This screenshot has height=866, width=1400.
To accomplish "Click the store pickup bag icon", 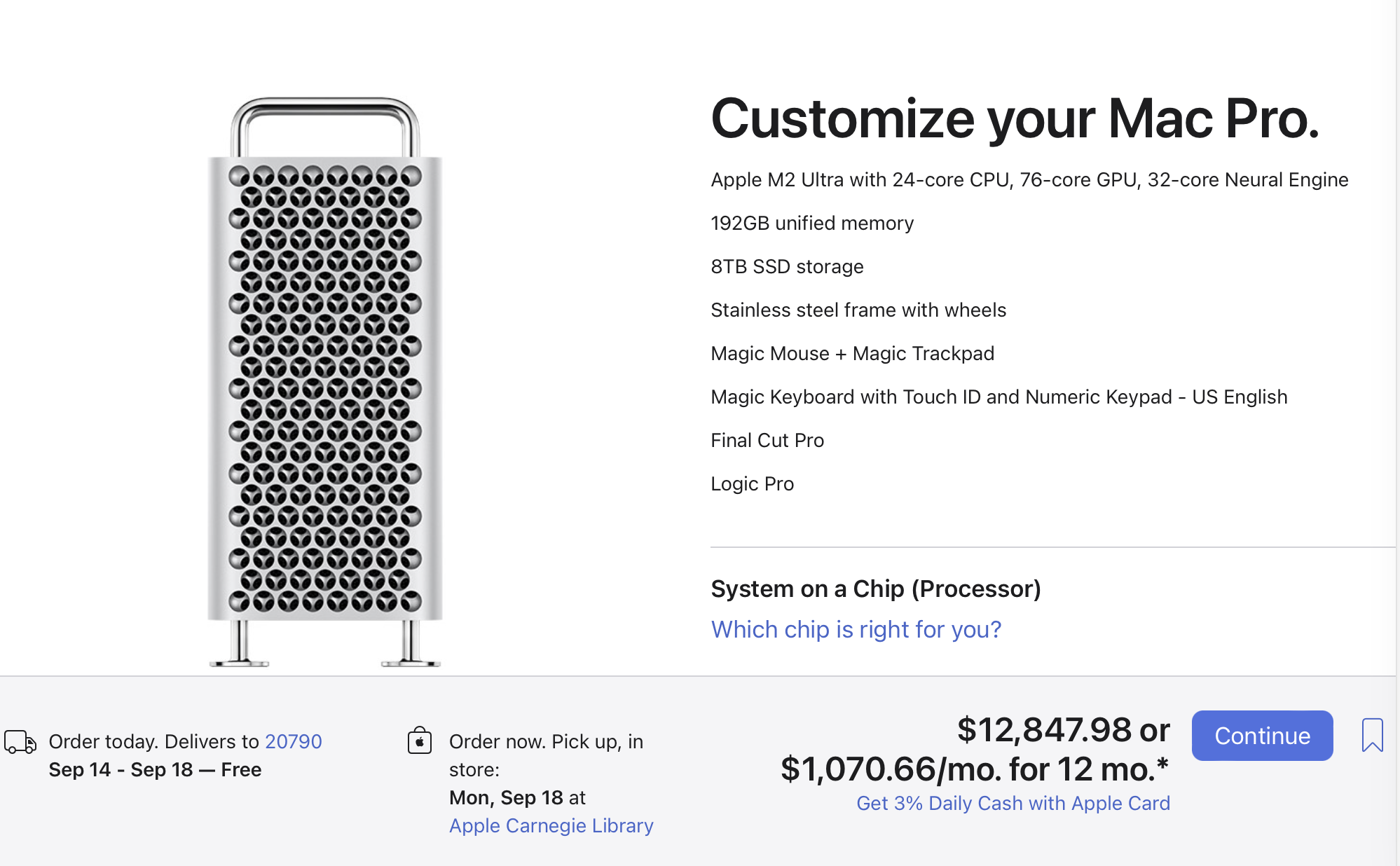I will [420, 741].
